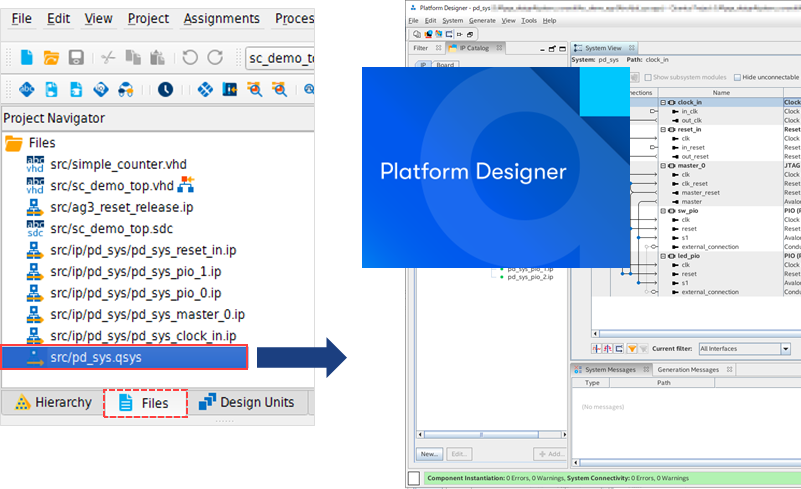Enable Hide unconnectable checkbox
Image resolution: width=801 pixels, height=489 pixels.
[x=737, y=77]
